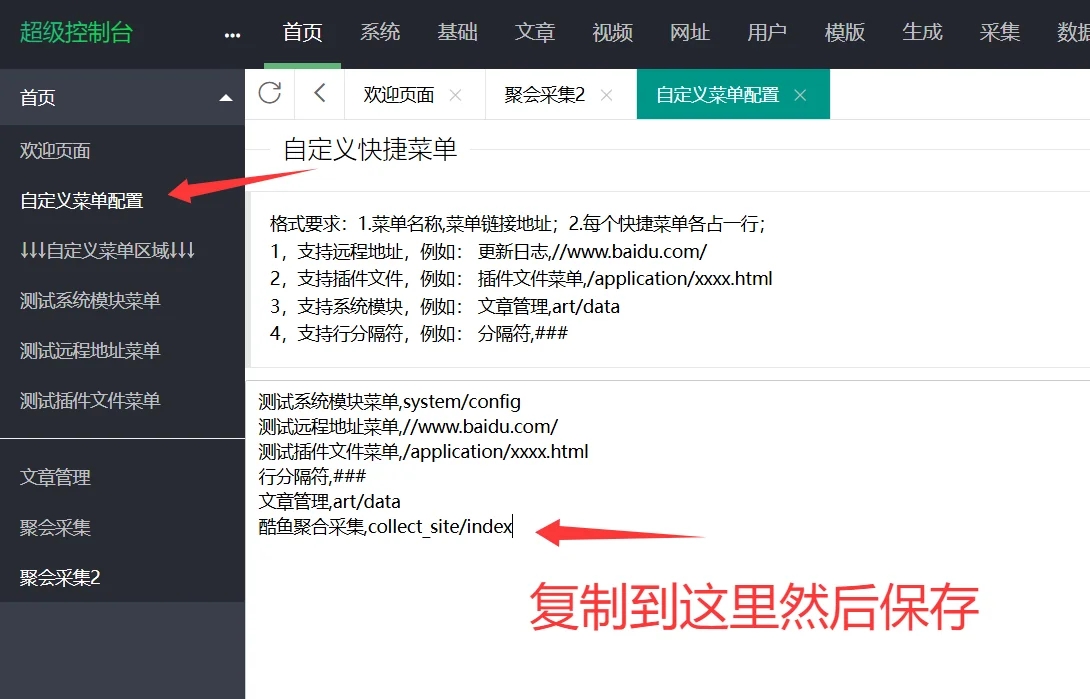Open the 视频 section
This screenshot has height=699, width=1090.
(x=612, y=32)
